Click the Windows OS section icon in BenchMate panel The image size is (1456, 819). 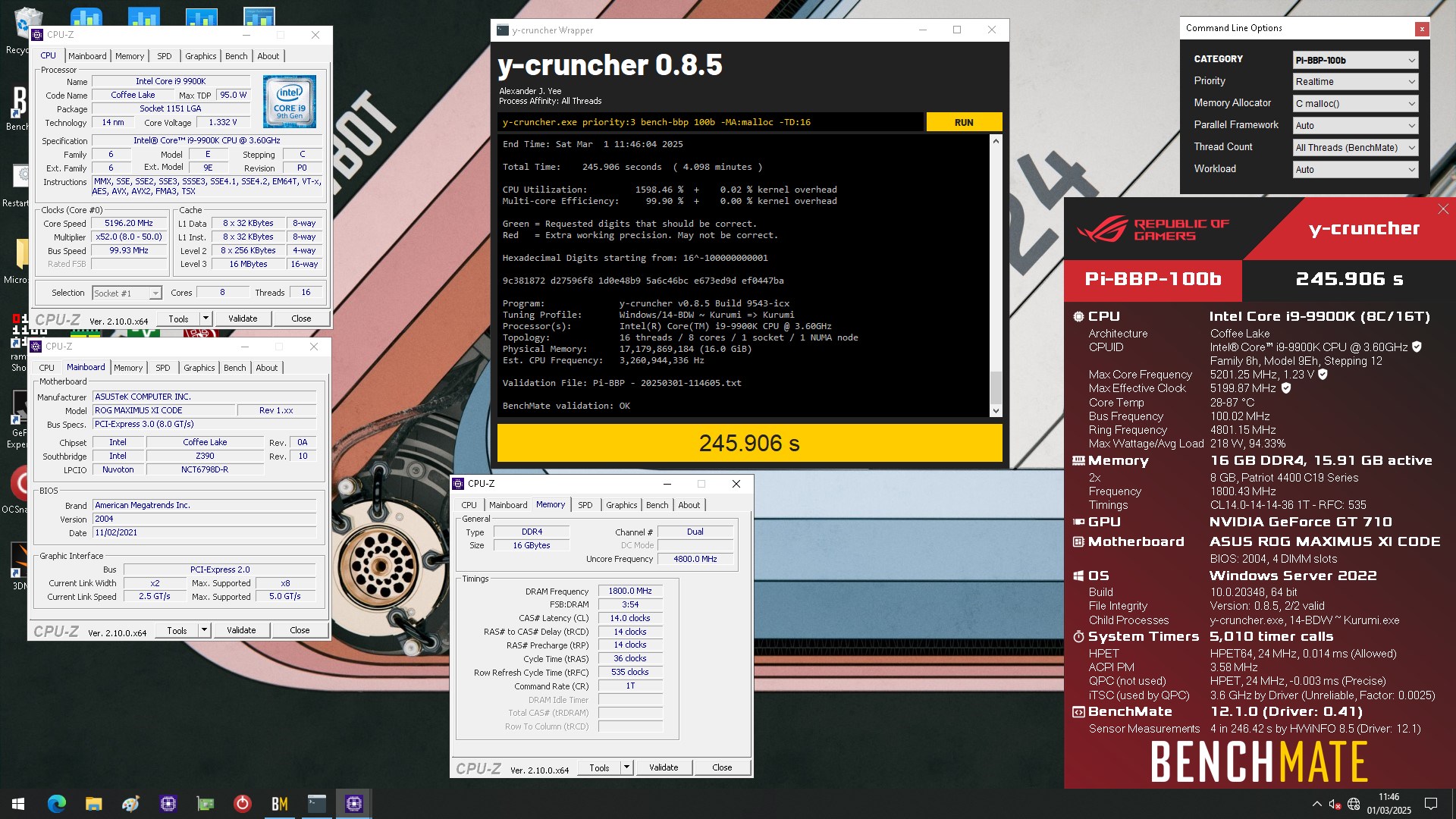[x=1078, y=576]
